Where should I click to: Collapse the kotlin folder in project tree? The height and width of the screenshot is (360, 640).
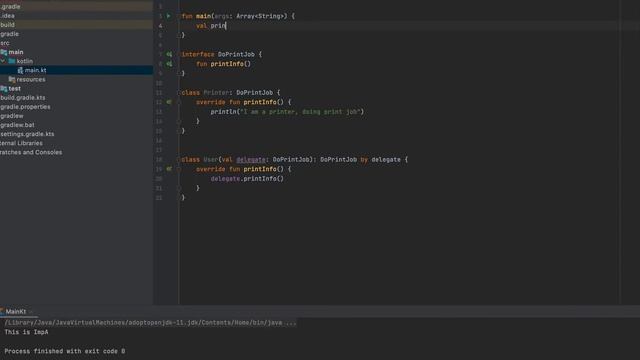[x=3, y=61]
